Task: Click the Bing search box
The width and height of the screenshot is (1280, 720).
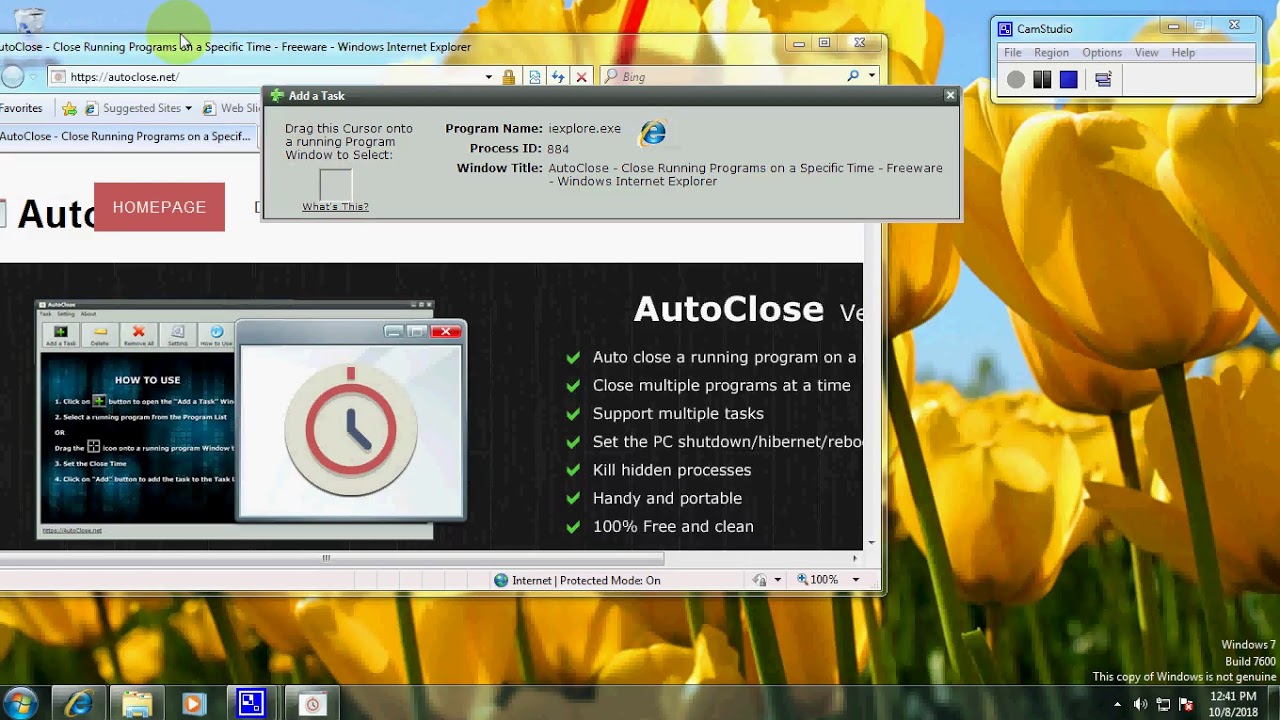Action: tap(725, 77)
